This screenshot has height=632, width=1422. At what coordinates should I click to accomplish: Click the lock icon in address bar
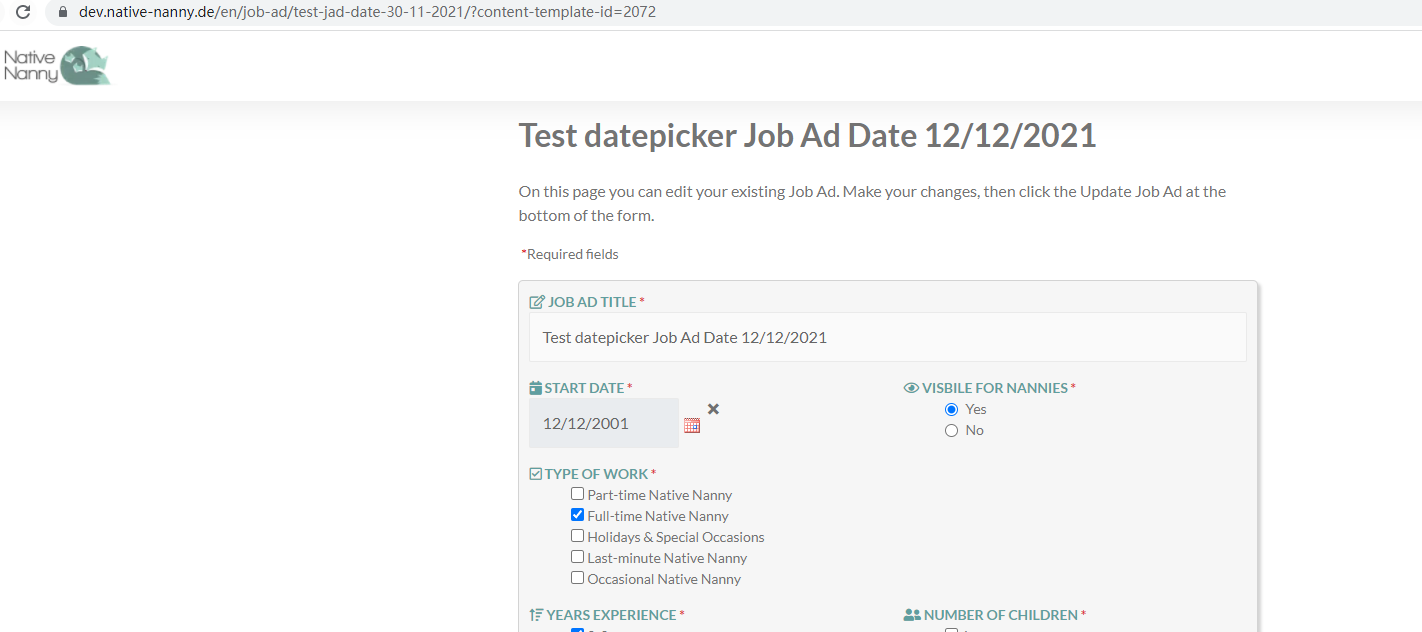coord(63,13)
